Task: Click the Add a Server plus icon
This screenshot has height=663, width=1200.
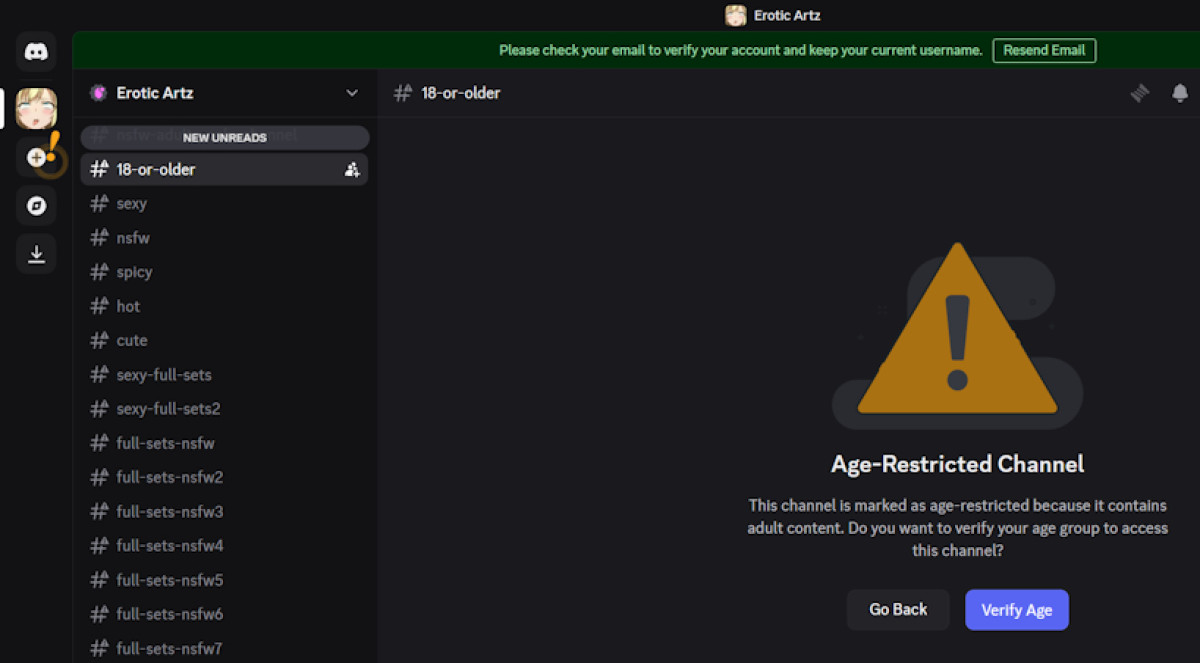Action: [36, 157]
